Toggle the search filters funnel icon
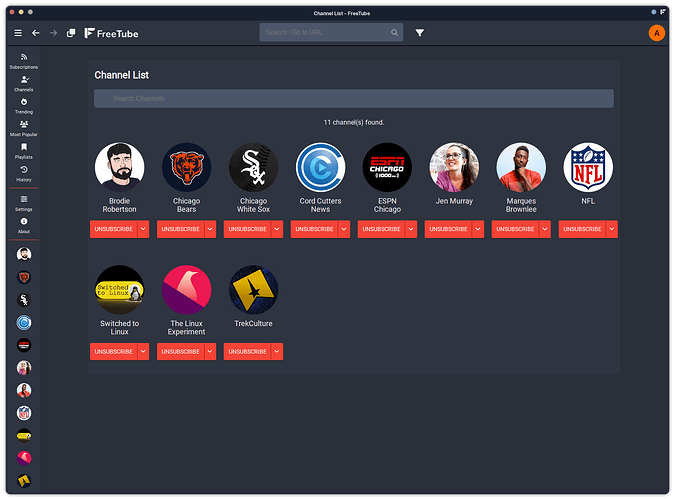 click(420, 33)
